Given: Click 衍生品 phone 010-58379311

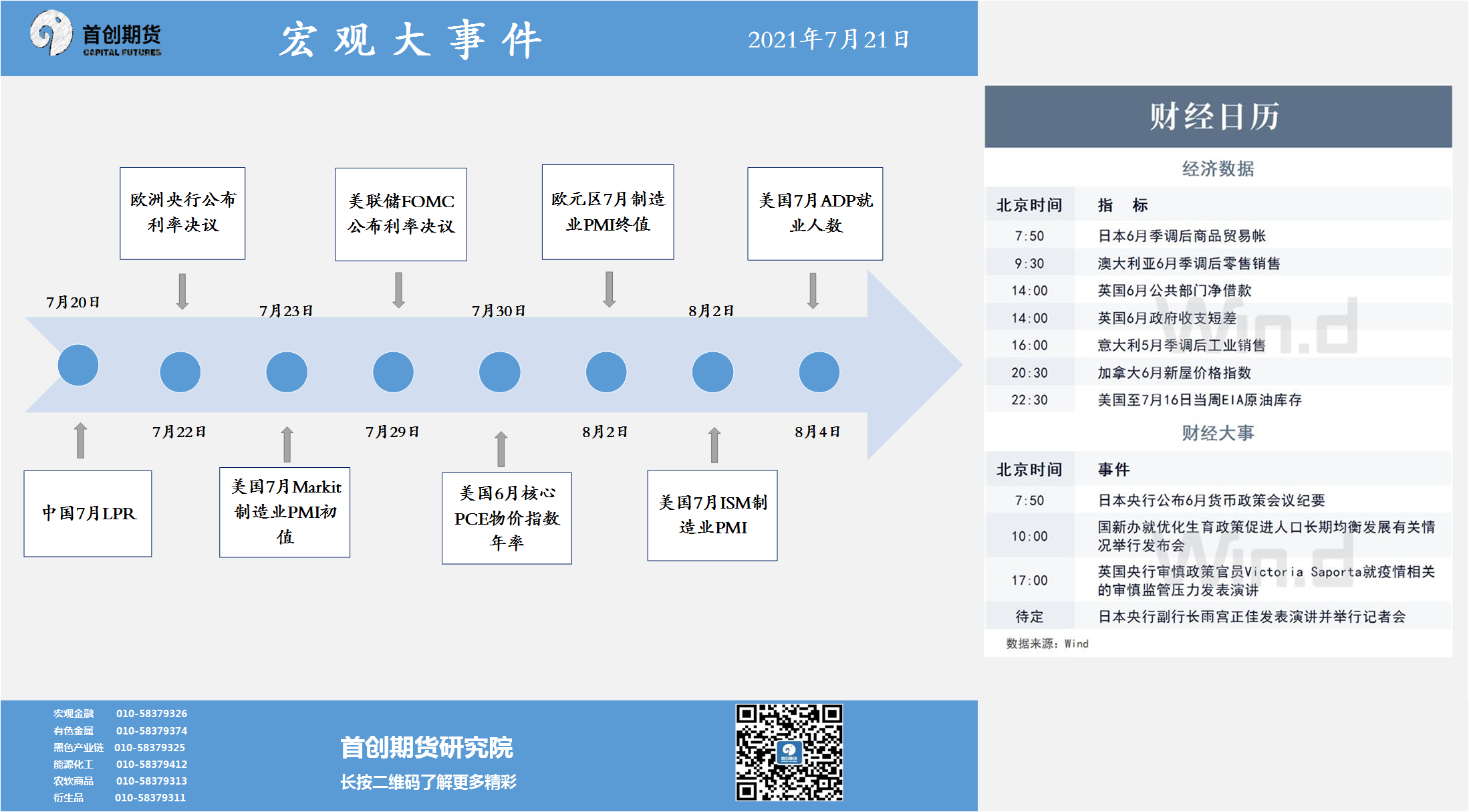Looking at the screenshot, I should [x=150, y=798].
